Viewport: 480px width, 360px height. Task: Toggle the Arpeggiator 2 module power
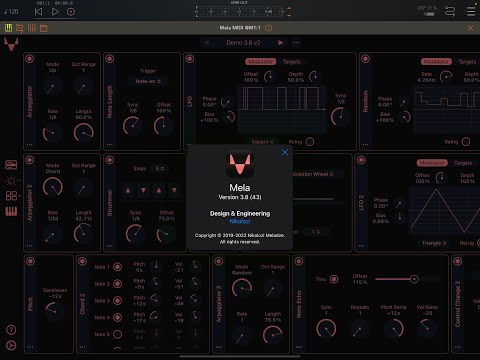[x=30, y=160]
